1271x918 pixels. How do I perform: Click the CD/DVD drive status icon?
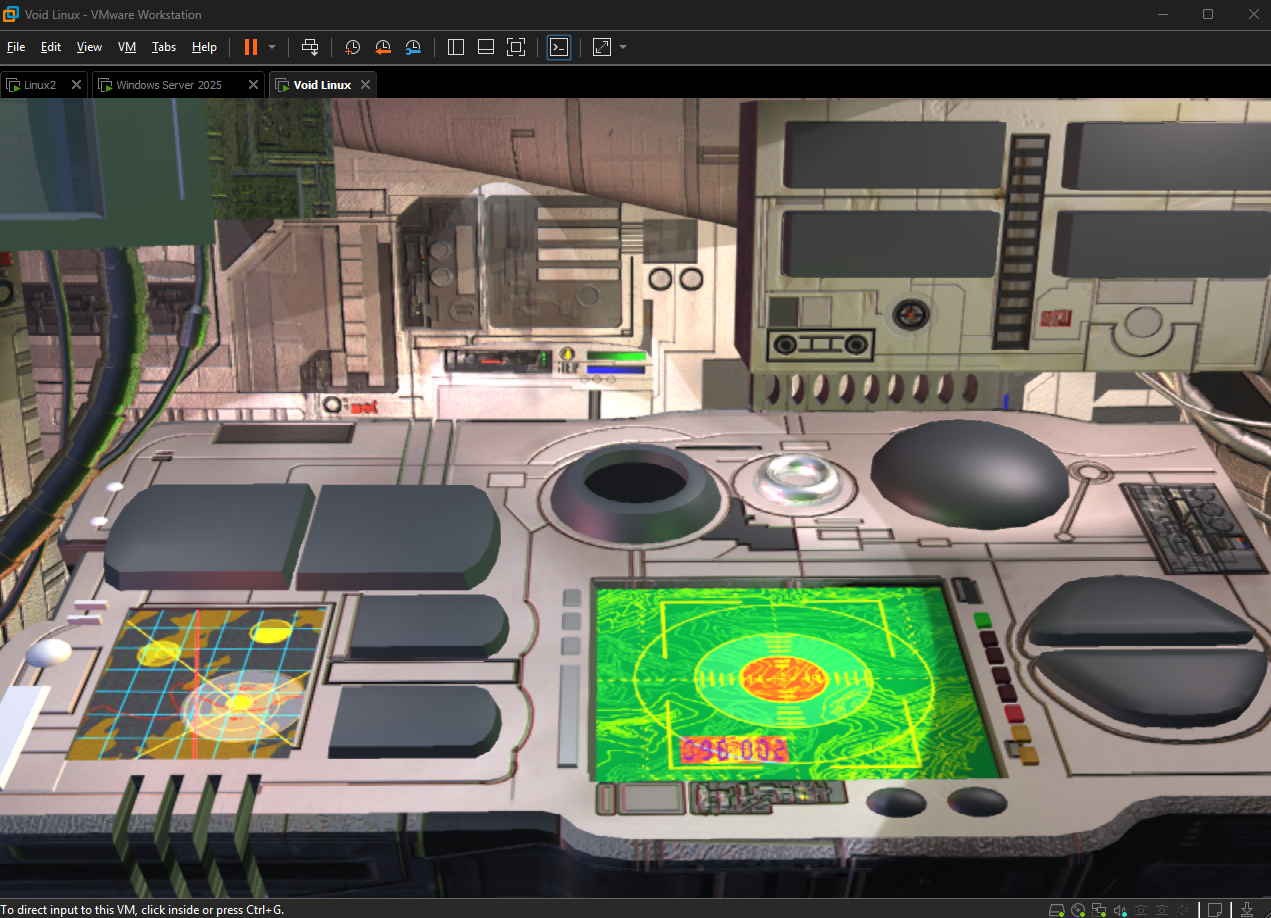(1078, 910)
